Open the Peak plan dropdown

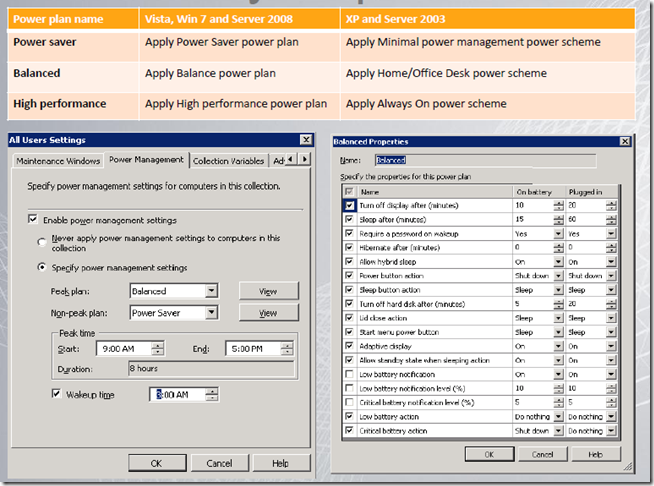pyautogui.click(x=211, y=291)
